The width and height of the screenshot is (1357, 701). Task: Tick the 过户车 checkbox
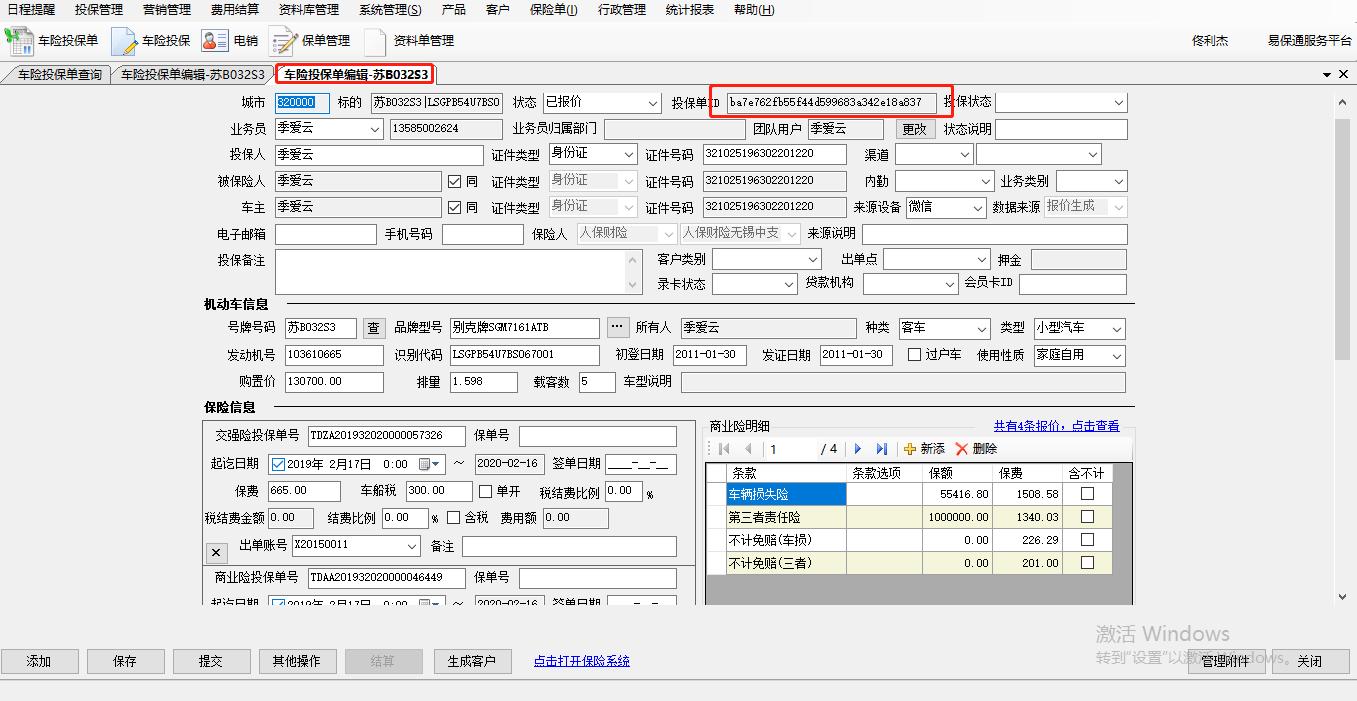click(x=914, y=355)
